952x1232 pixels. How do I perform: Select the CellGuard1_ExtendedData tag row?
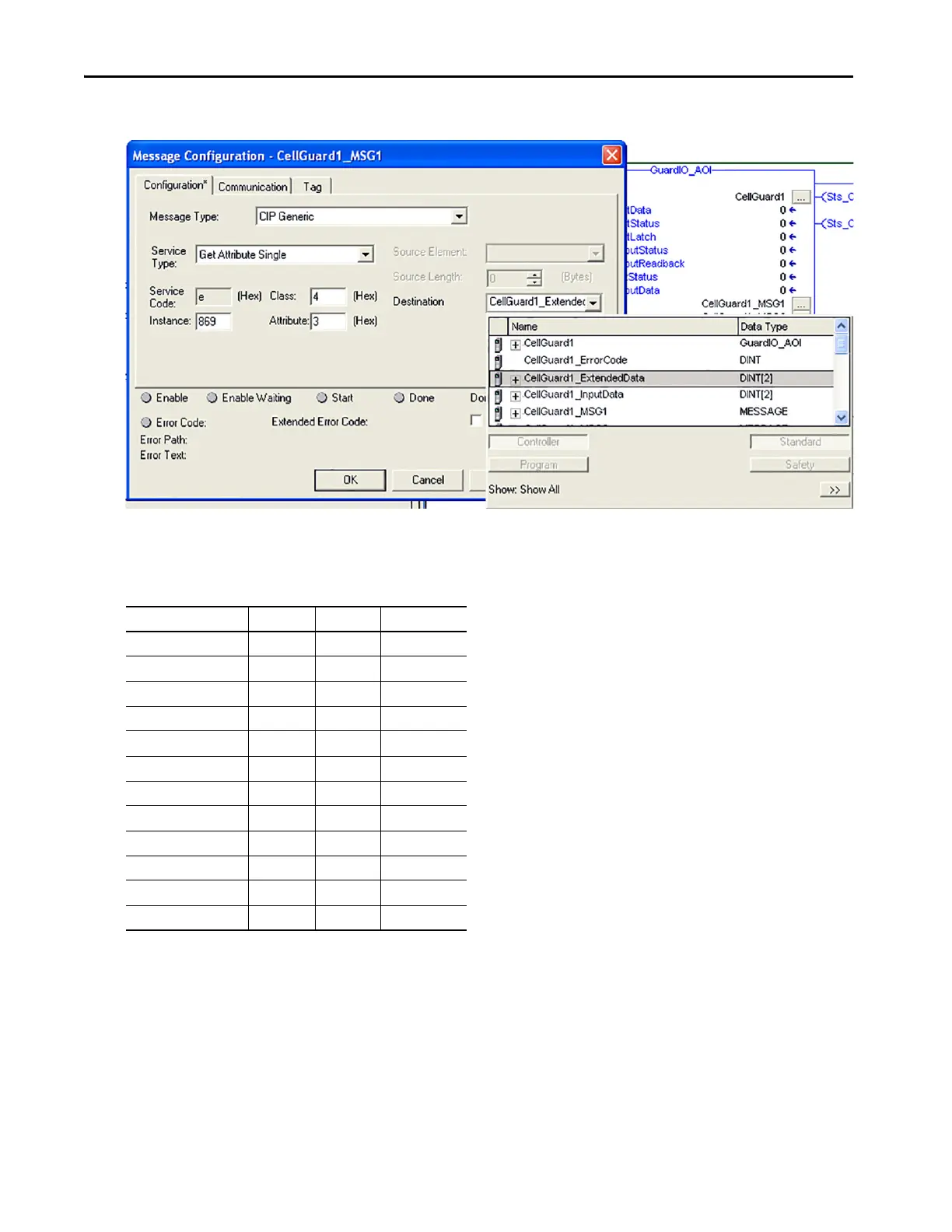tap(662, 379)
